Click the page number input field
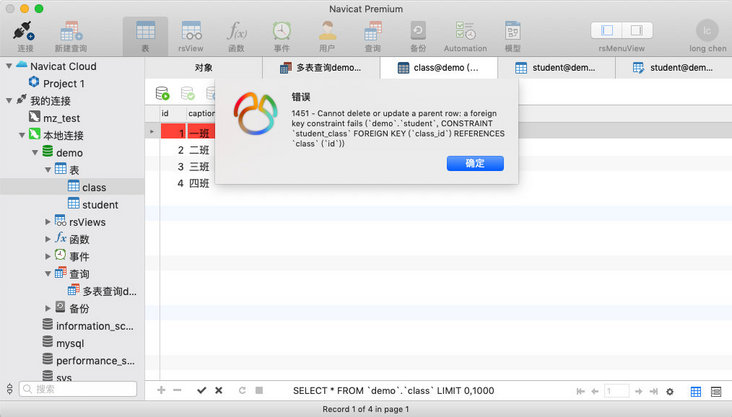This screenshot has width=732, height=417. (x=616, y=391)
